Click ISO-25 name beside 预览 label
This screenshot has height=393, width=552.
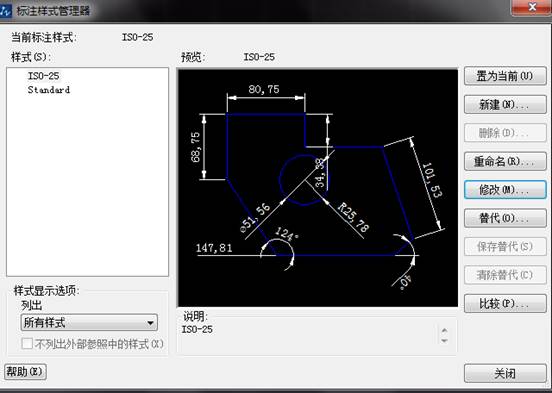[x=259, y=57]
